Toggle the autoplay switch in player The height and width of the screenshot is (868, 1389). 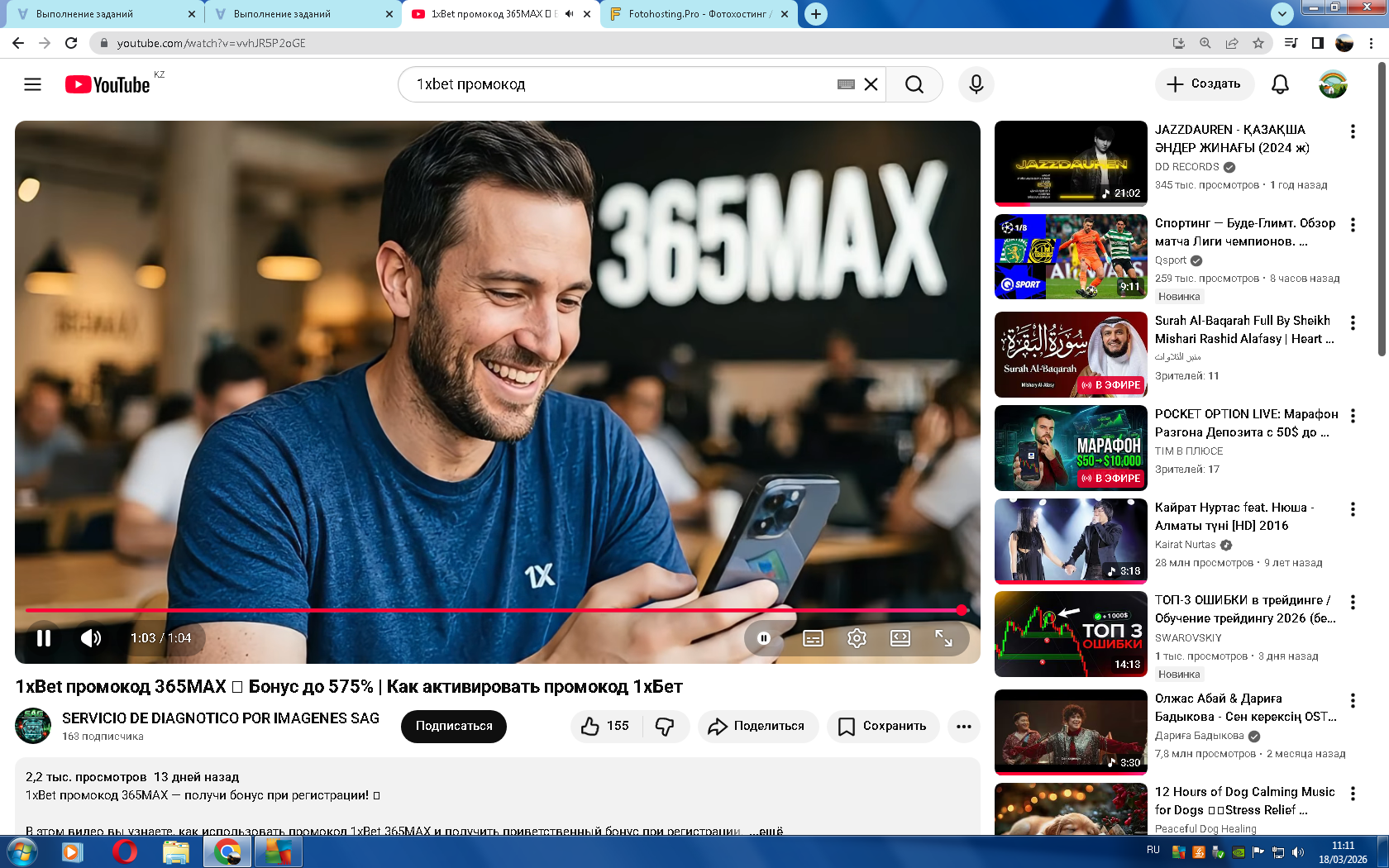point(764,638)
